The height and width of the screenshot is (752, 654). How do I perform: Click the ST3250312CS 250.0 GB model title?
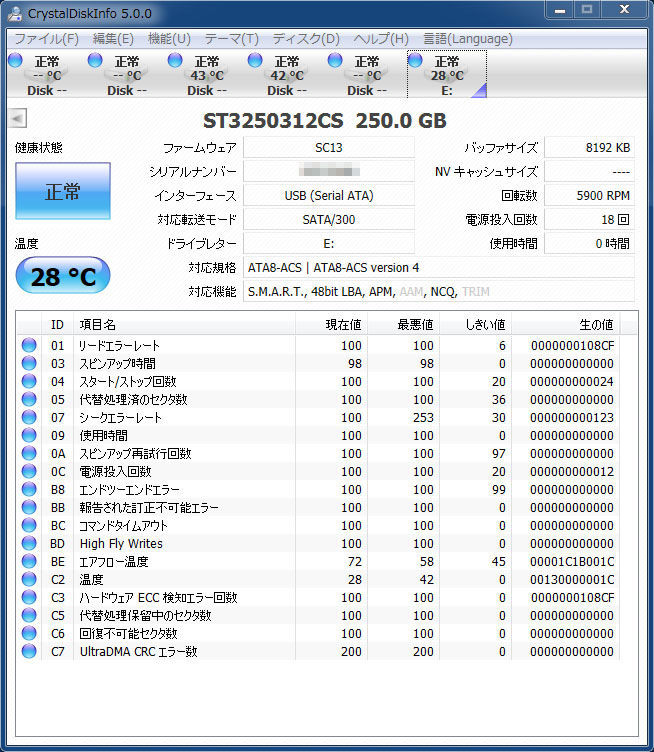pos(325,120)
